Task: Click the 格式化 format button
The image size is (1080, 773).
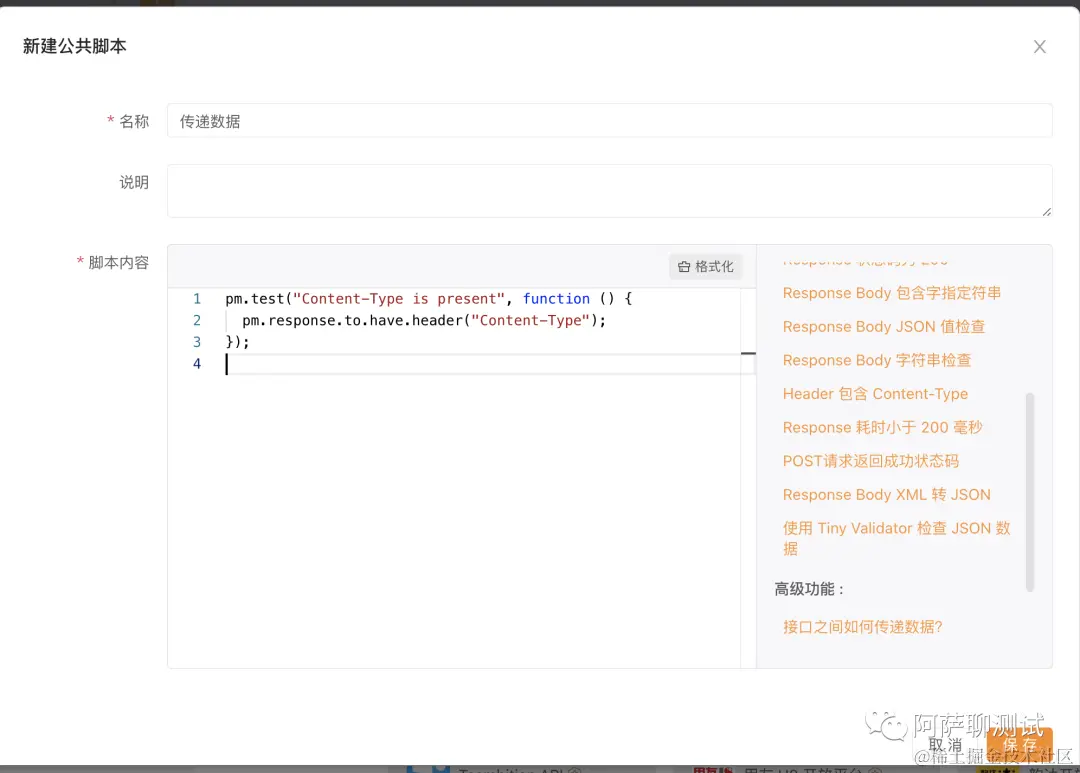Action: pos(705,267)
